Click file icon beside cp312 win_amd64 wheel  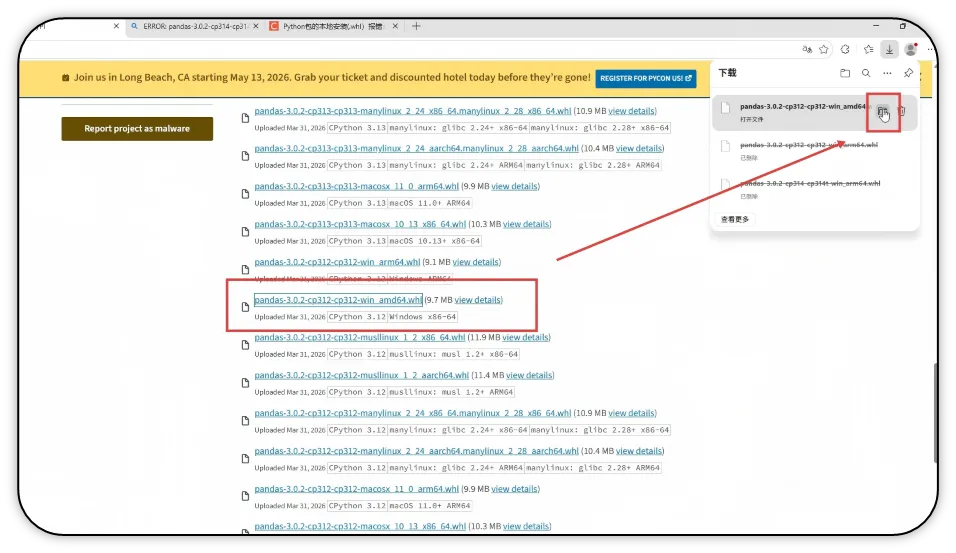click(245, 307)
